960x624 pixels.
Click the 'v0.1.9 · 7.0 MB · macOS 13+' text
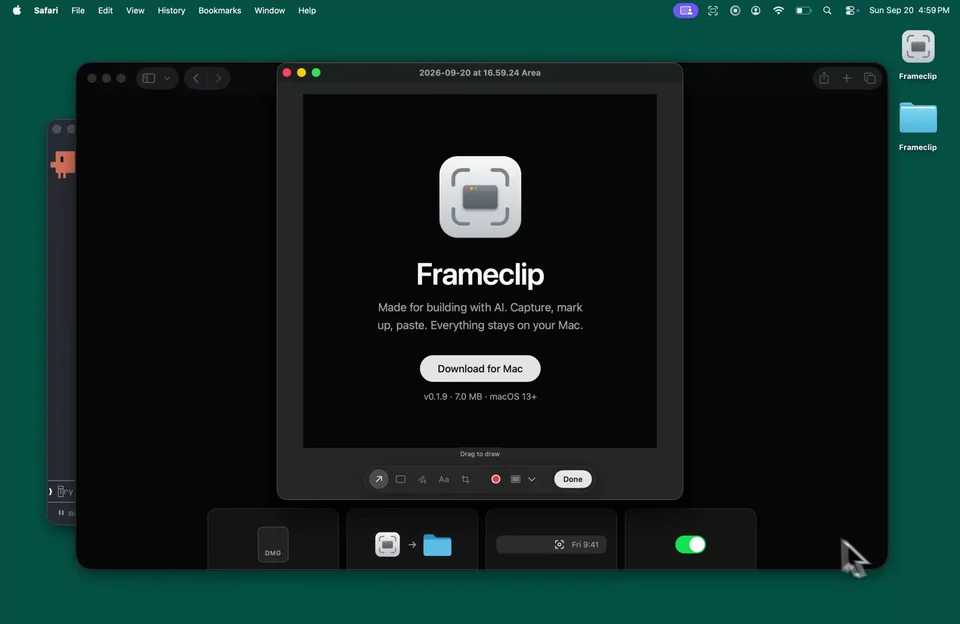(480, 396)
